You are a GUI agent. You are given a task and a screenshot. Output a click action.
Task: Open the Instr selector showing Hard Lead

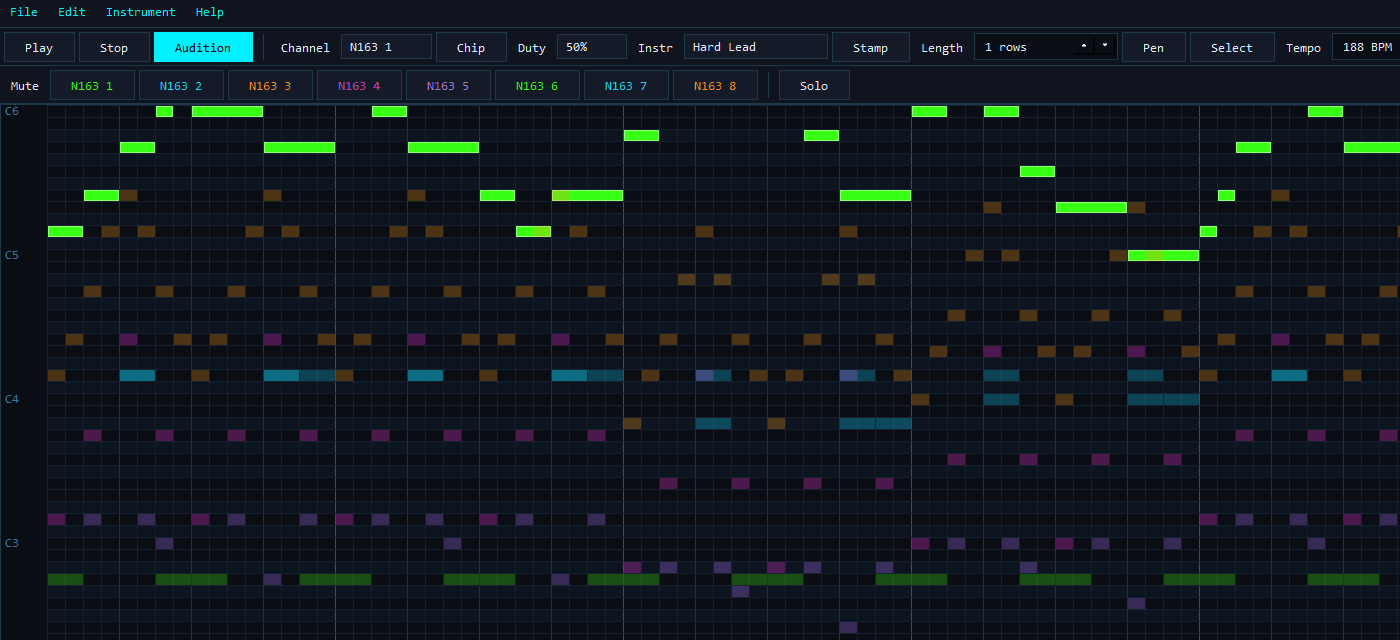tap(756, 47)
